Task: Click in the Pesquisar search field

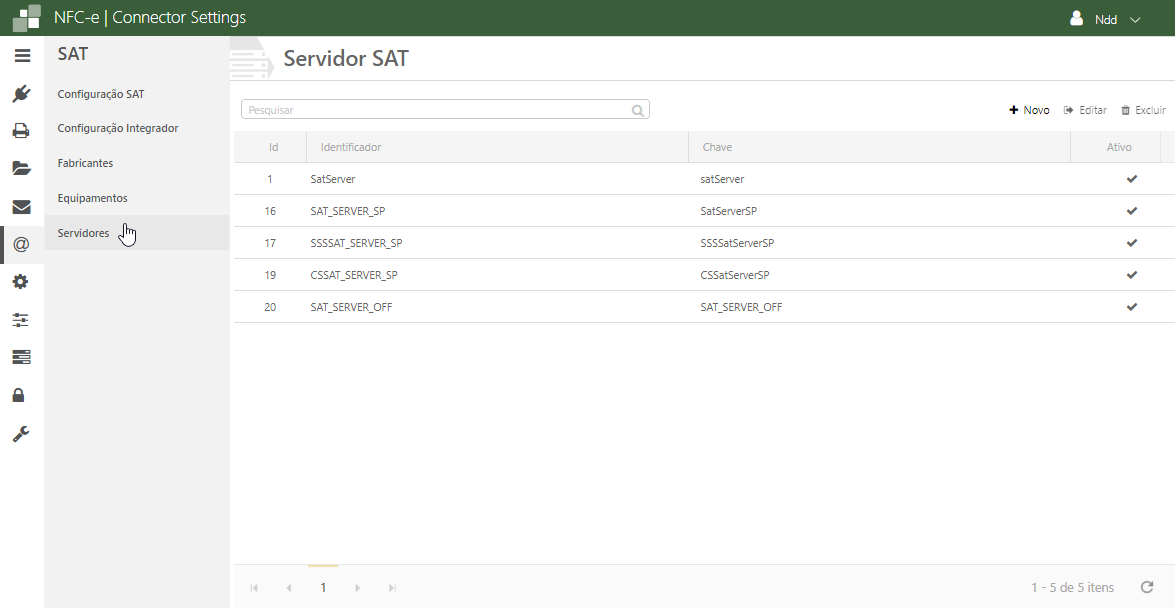Action: pyautogui.click(x=437, y=110)
